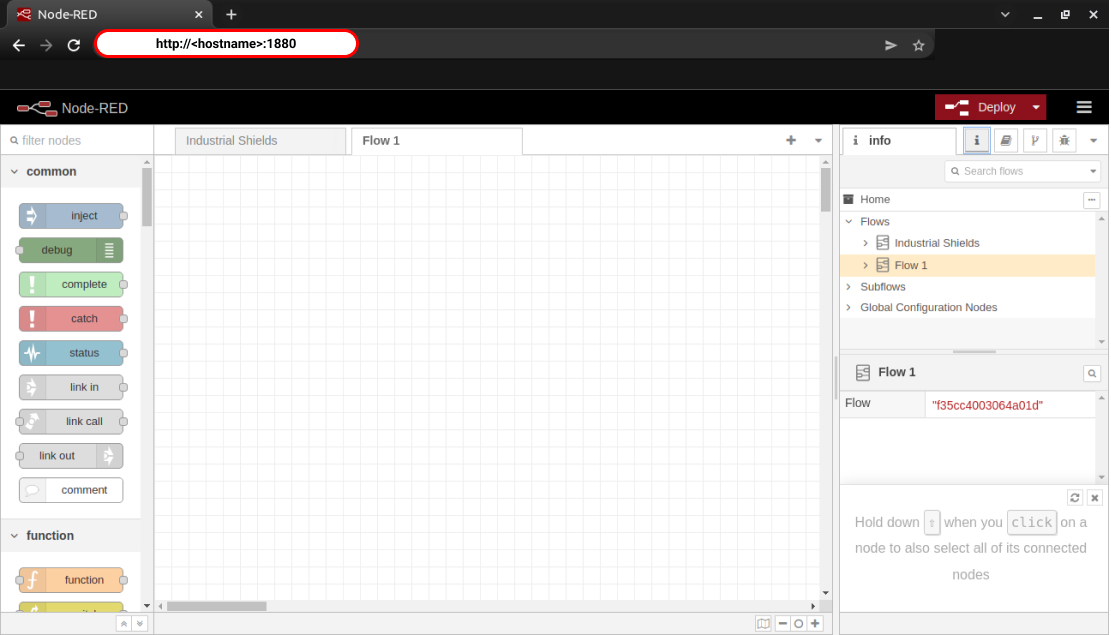
Task: Expand the Flow 1 tree item
Action: pyautogui.click(x=865, y=265)
